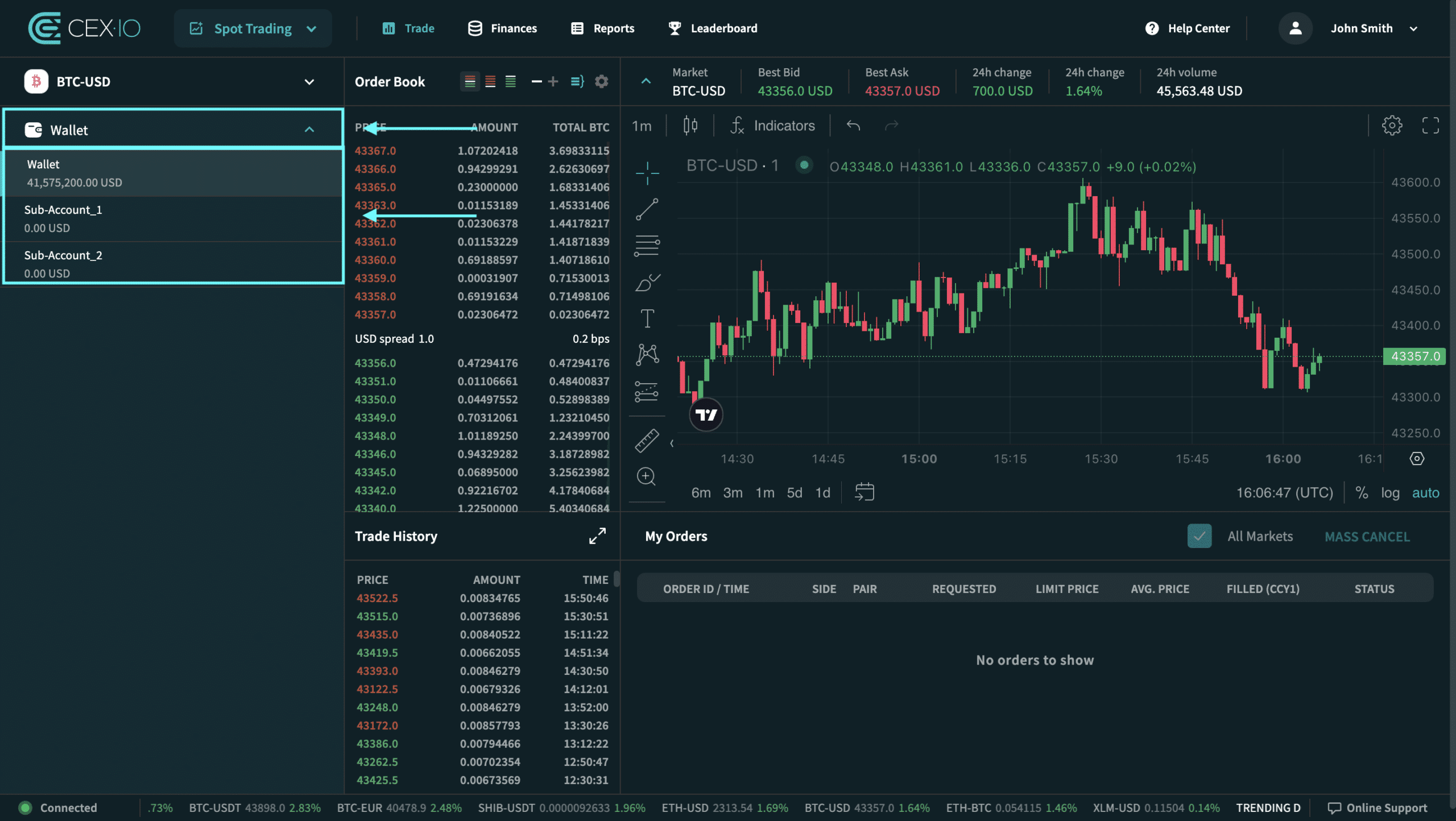Image resolution: width=1456 pixels, height=821 pixels.
Task: Open the Leaderboard tab
Action: click(x=713, y=28)
